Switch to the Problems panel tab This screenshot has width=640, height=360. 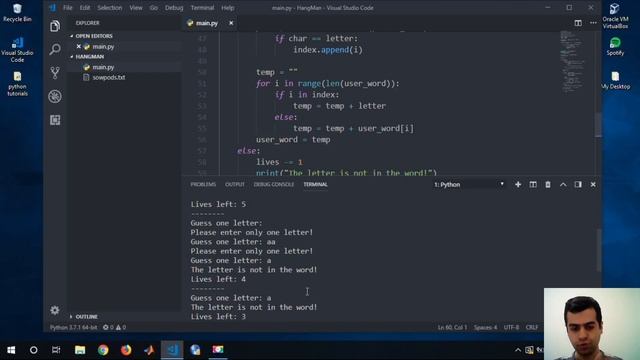[x=203, y=184]
